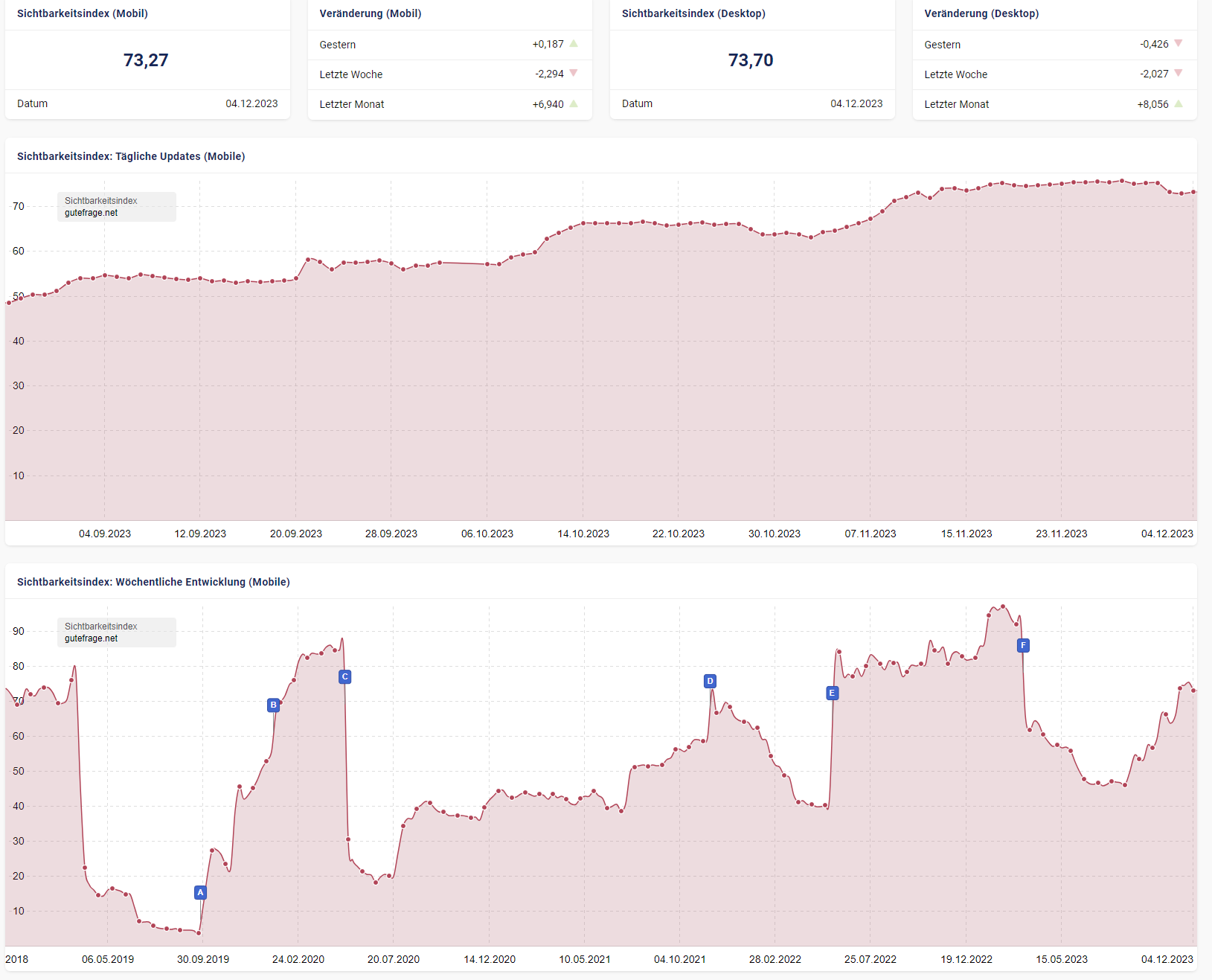Click down arrow beside desktop Gestern

(1179, 44)
